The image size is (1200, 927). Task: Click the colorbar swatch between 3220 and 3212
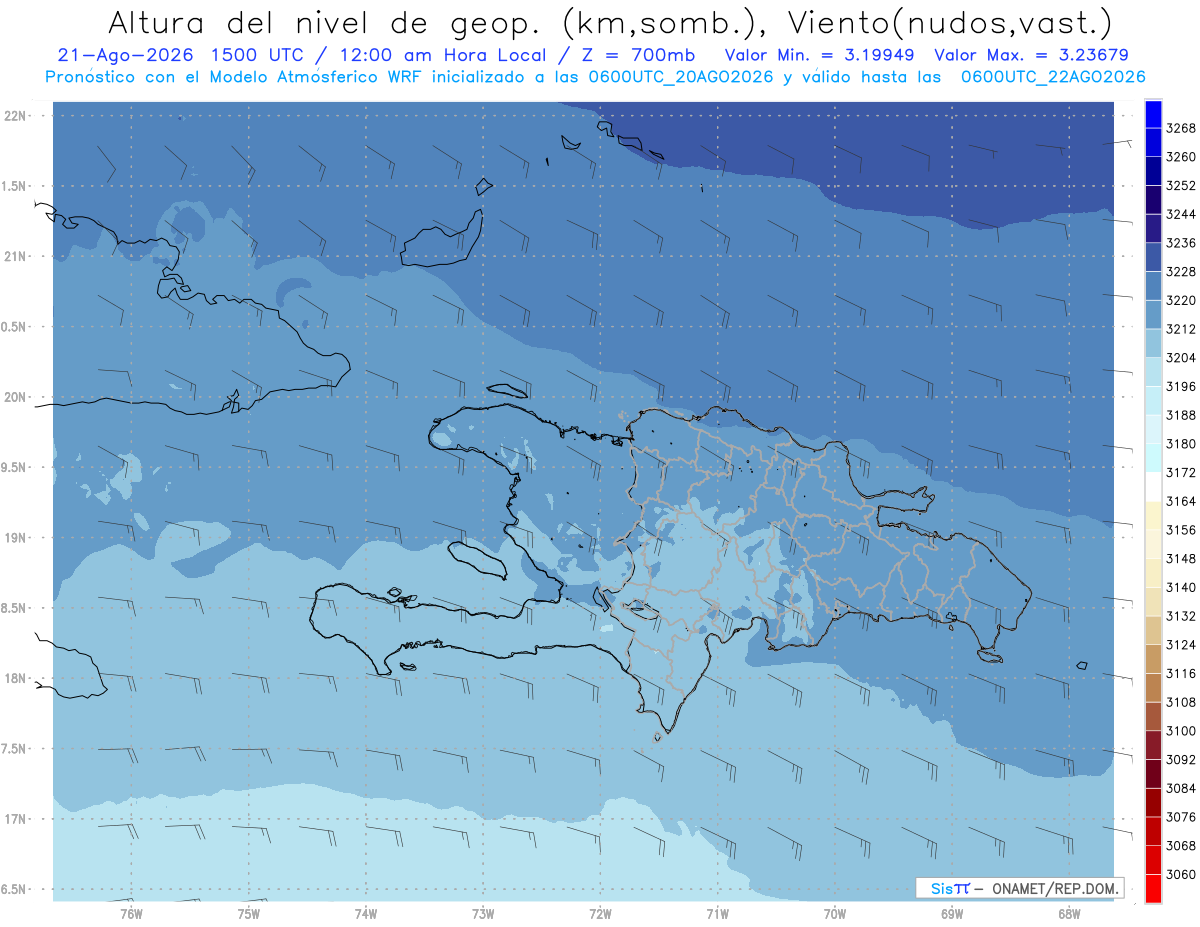[1153, 315]
